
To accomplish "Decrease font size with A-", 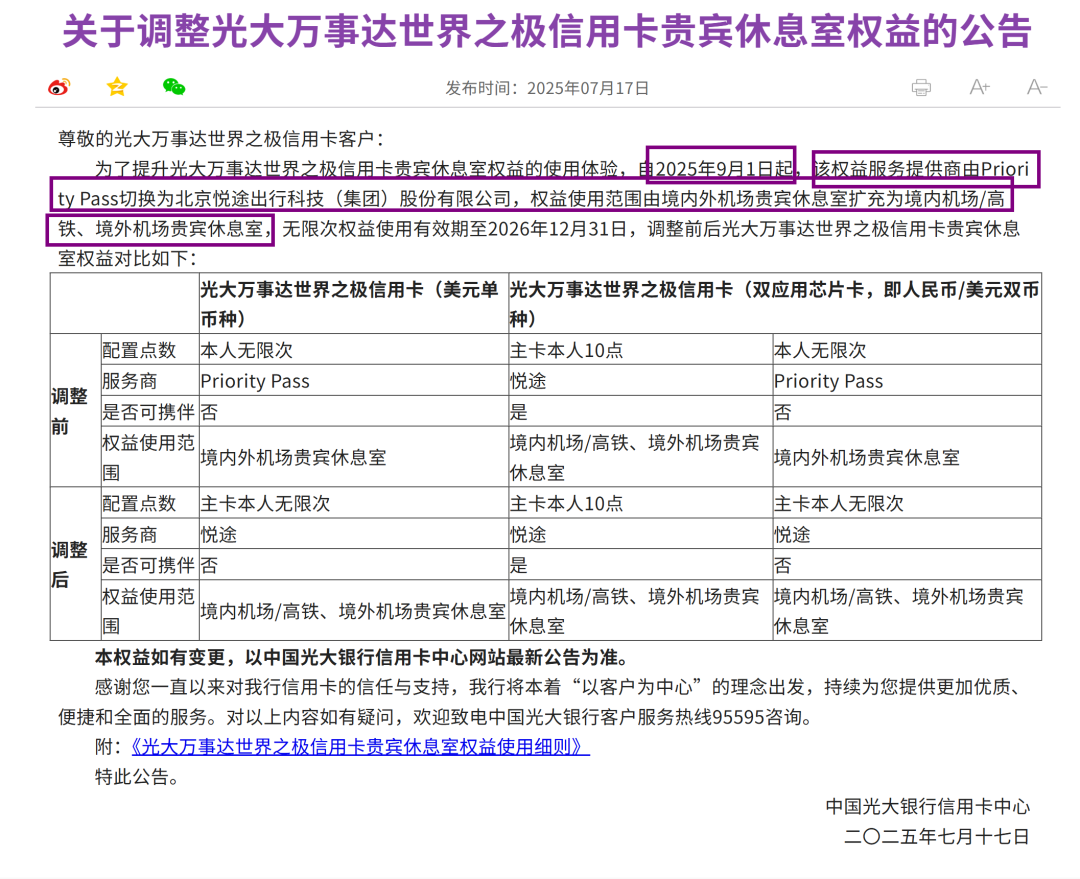I will (1037, 87).
